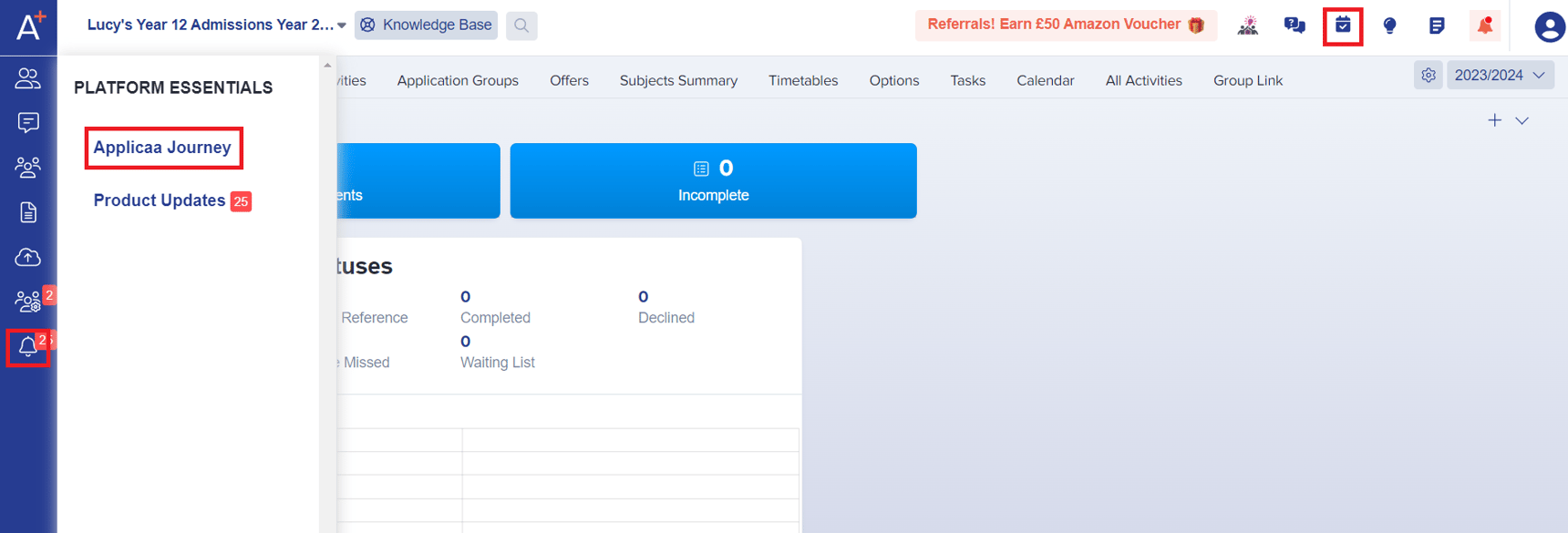Open the question chat bubbles help icon
Viewport: 1568px width, 533px height.
(x=1295, y=26)
